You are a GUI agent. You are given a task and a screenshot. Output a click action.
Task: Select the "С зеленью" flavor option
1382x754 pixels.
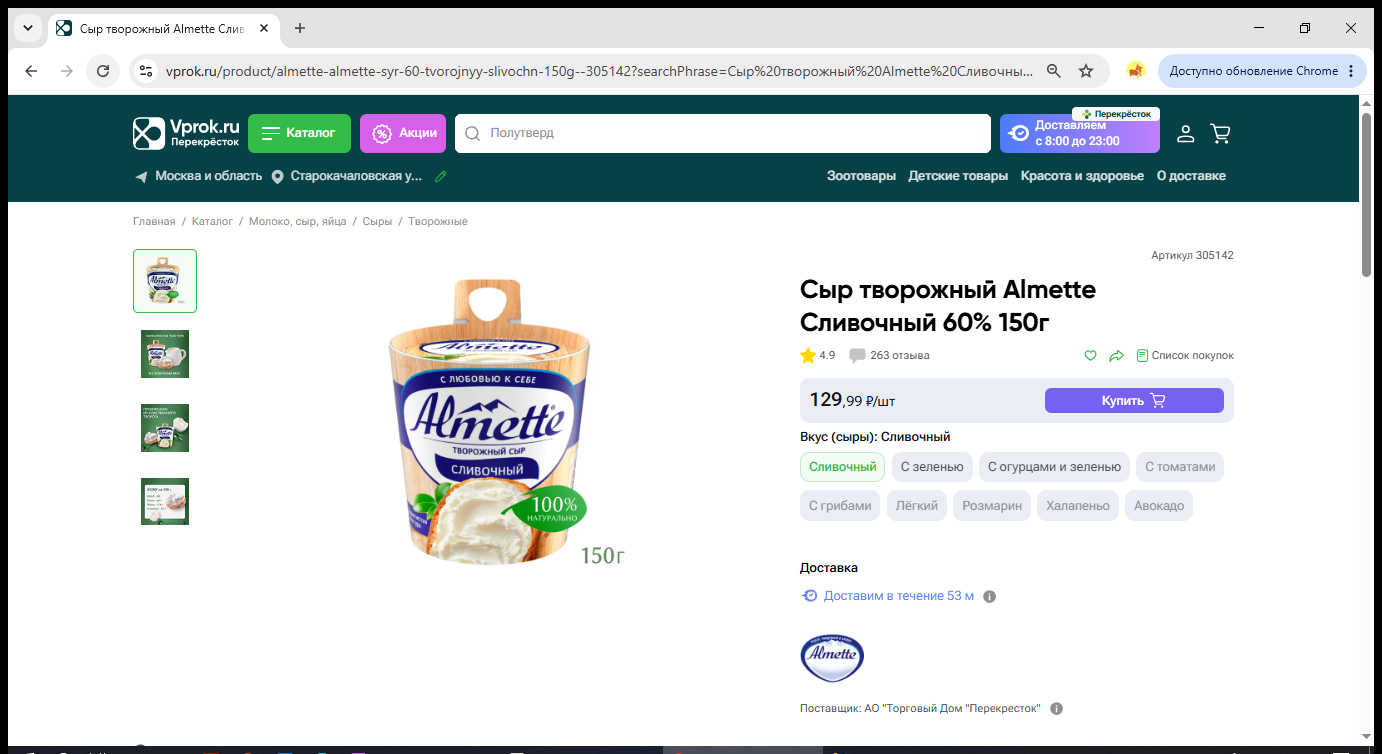click(x=932, y=467)
